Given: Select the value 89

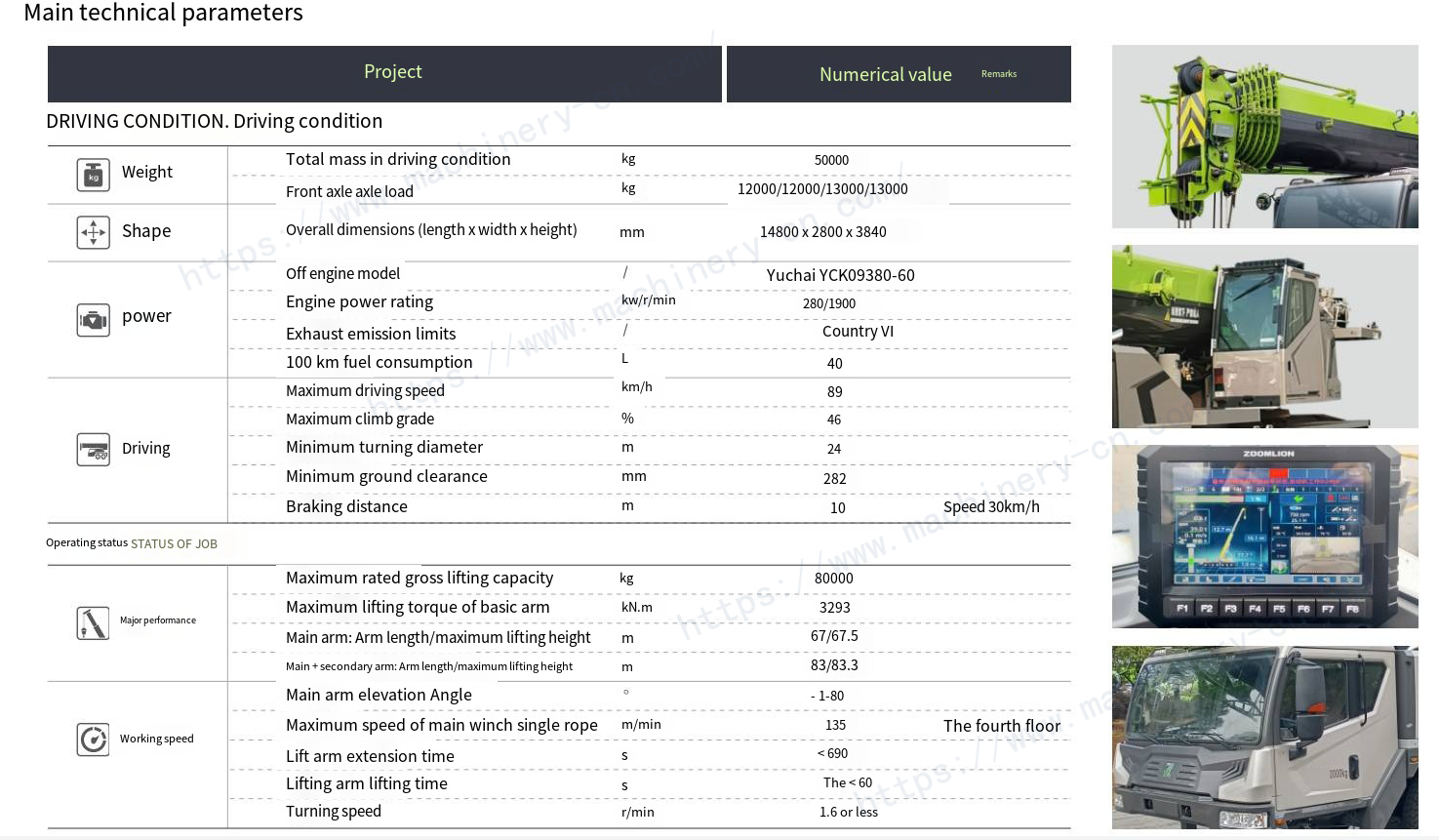Looking at the screenshot, I should point(834,392).
